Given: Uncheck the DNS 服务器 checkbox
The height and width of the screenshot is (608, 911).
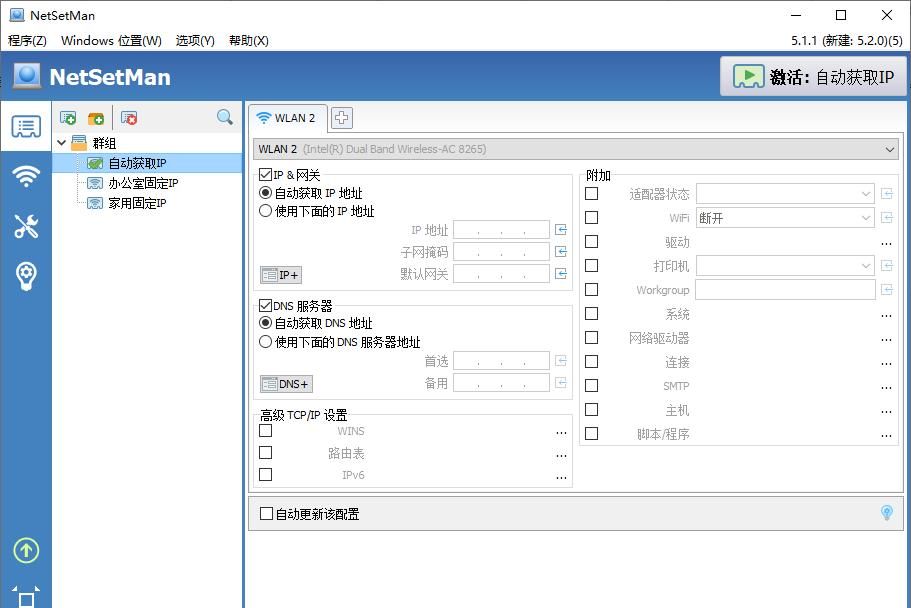Looking at the screenshot, I should click(x=266, y=305).
